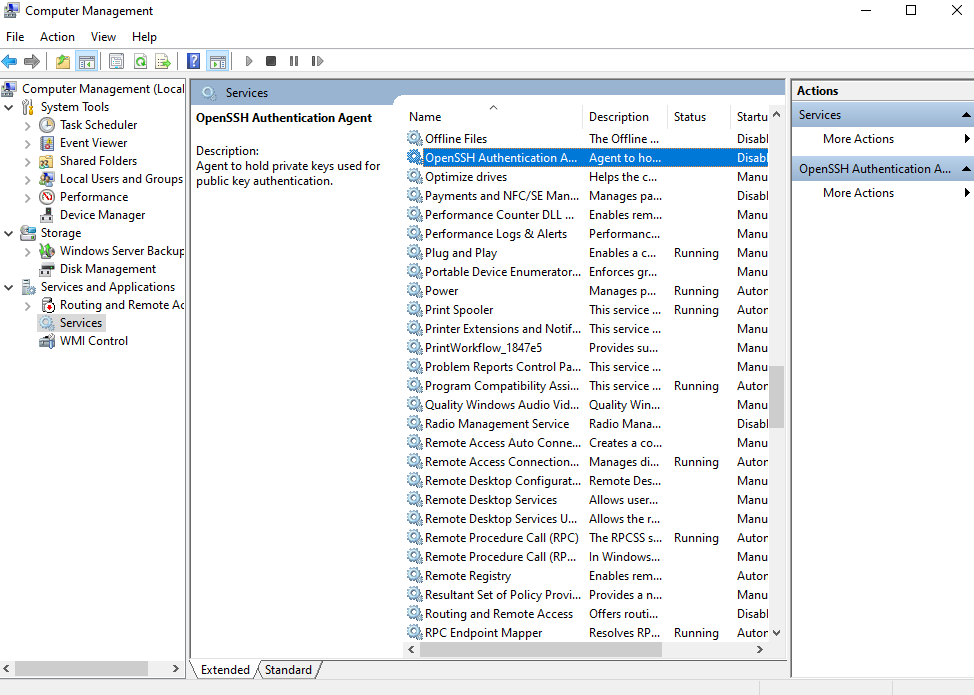Click the Device Manager icon
The width and height of the screenshot is (974, 695).
[47, 215]
